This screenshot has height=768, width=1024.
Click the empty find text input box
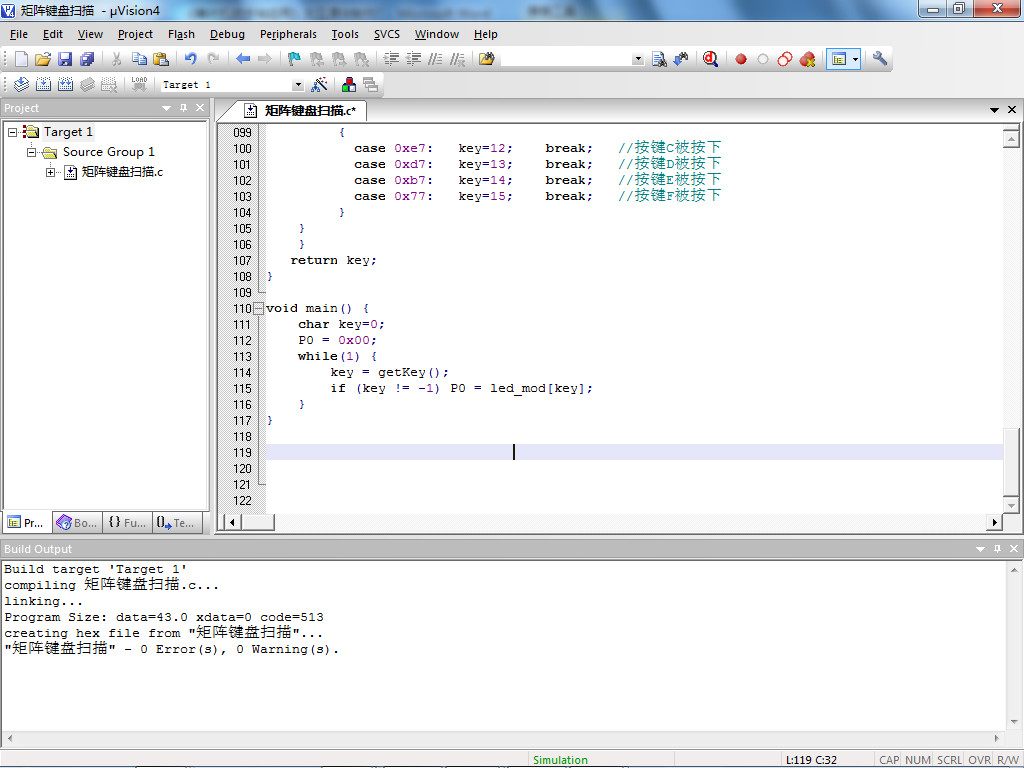coord(566,59)
